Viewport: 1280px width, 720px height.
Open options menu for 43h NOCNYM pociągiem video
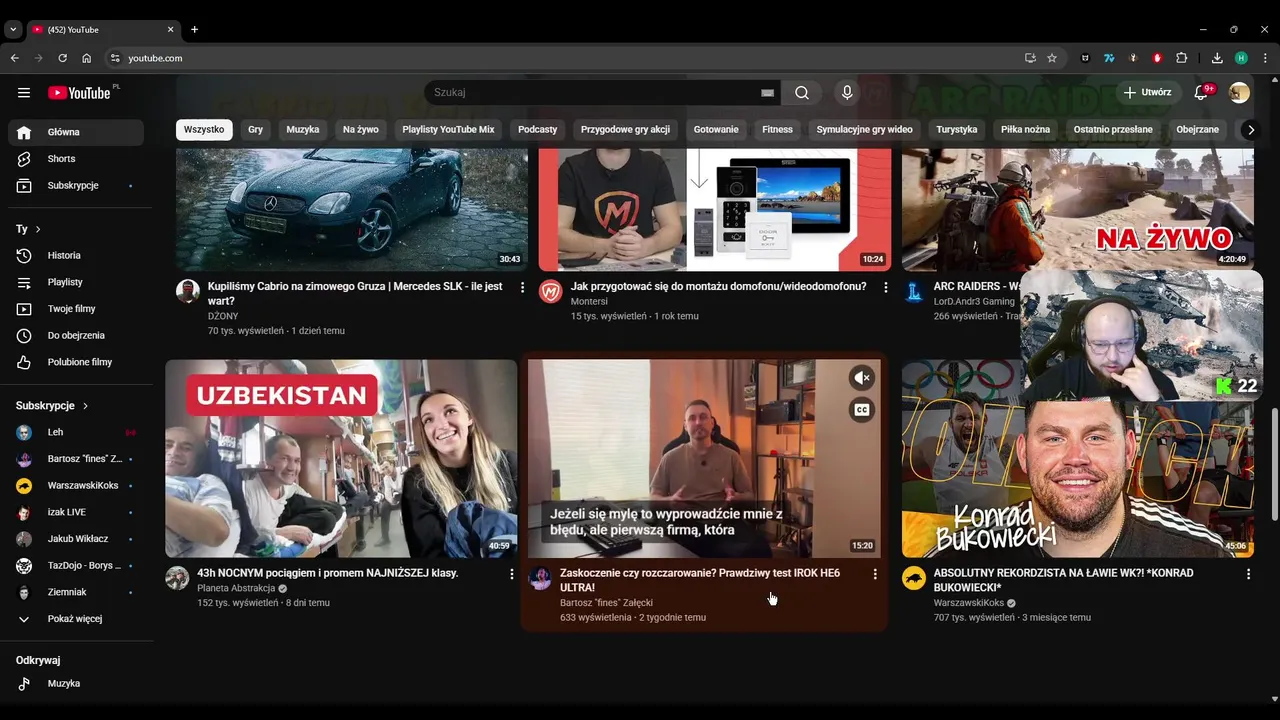tap(512, 574)
